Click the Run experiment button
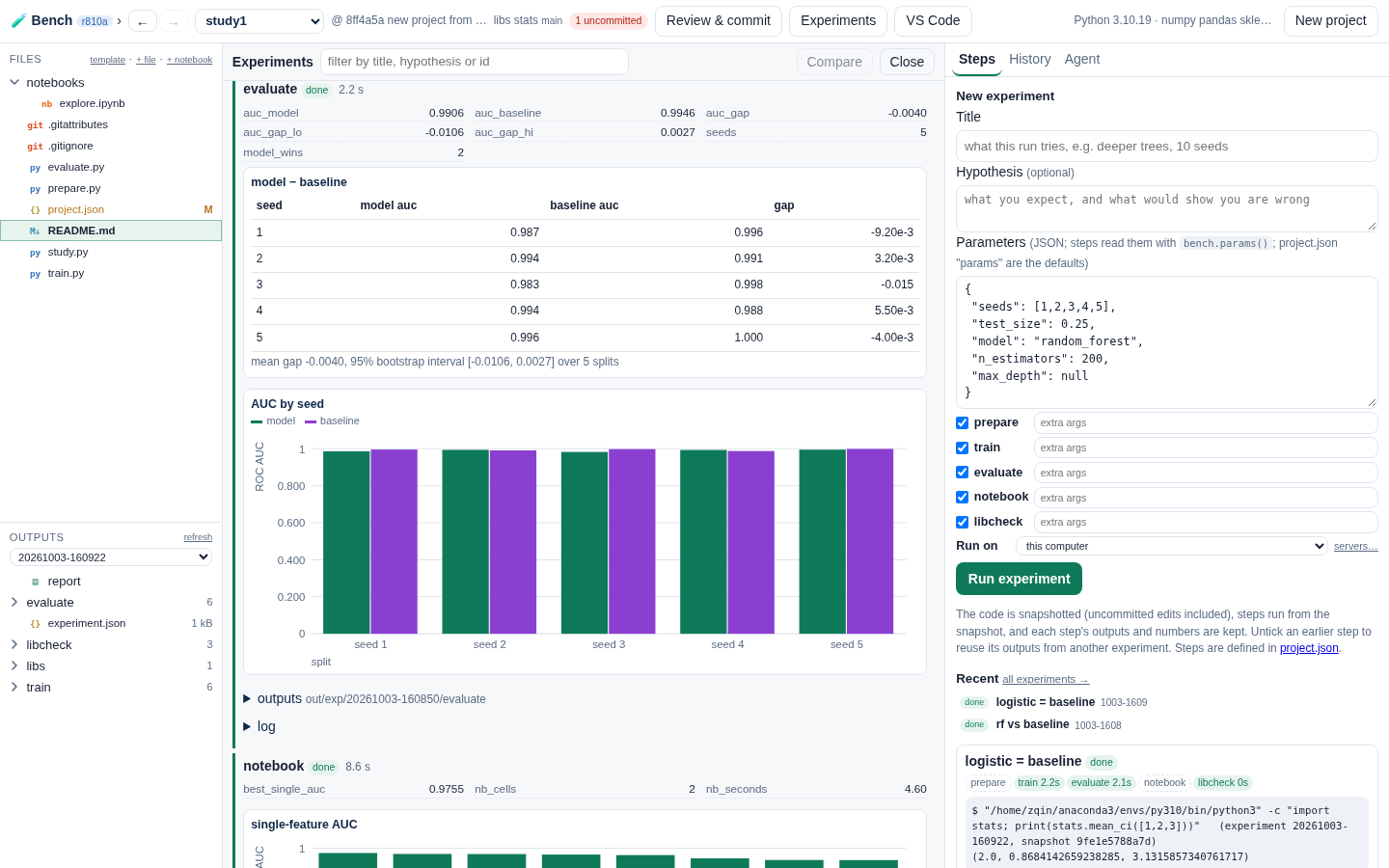This screenshot has height=868, width=1389. (x=1019, y=579)
